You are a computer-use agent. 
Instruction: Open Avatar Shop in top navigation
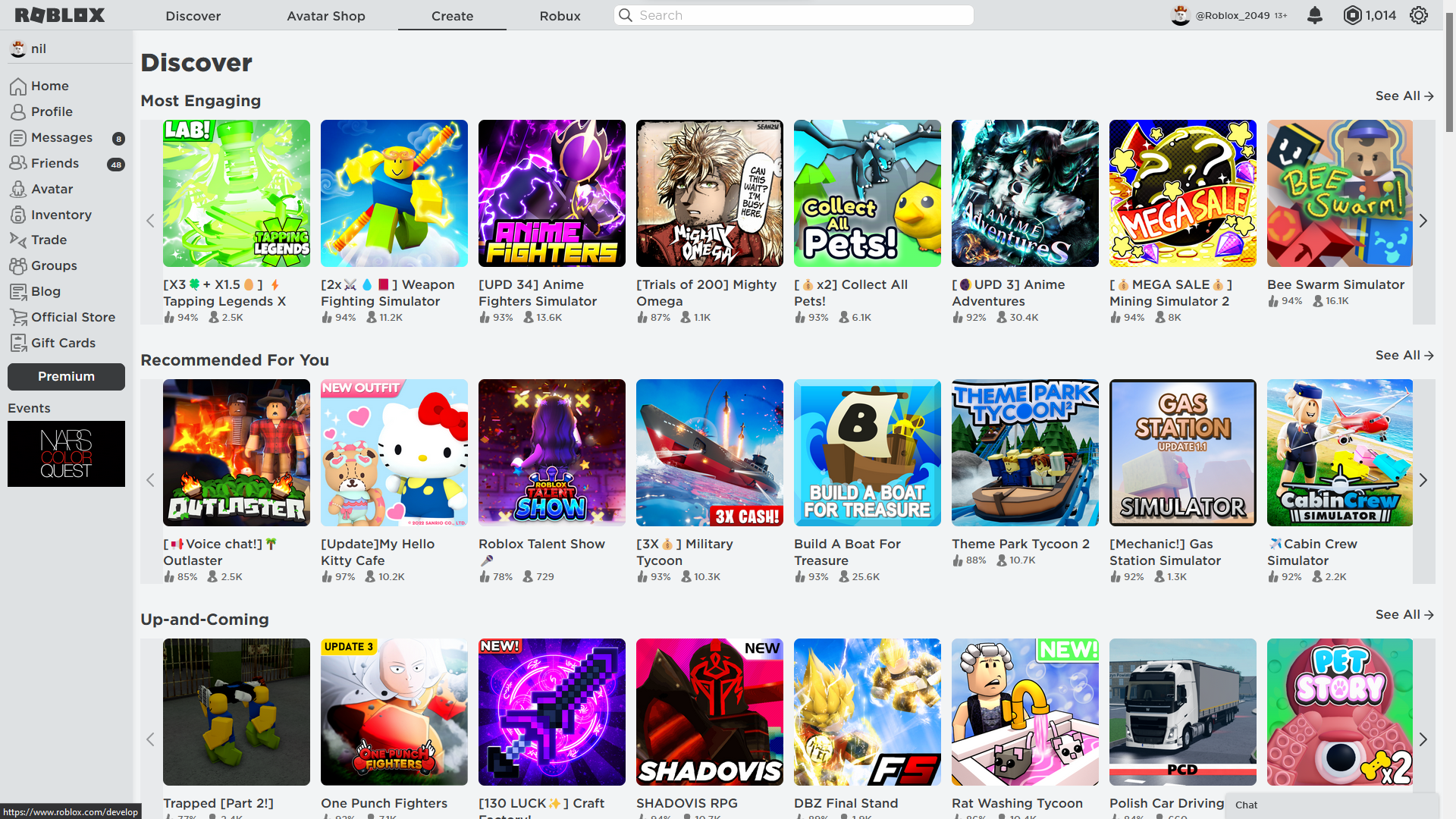coord(326,16)
